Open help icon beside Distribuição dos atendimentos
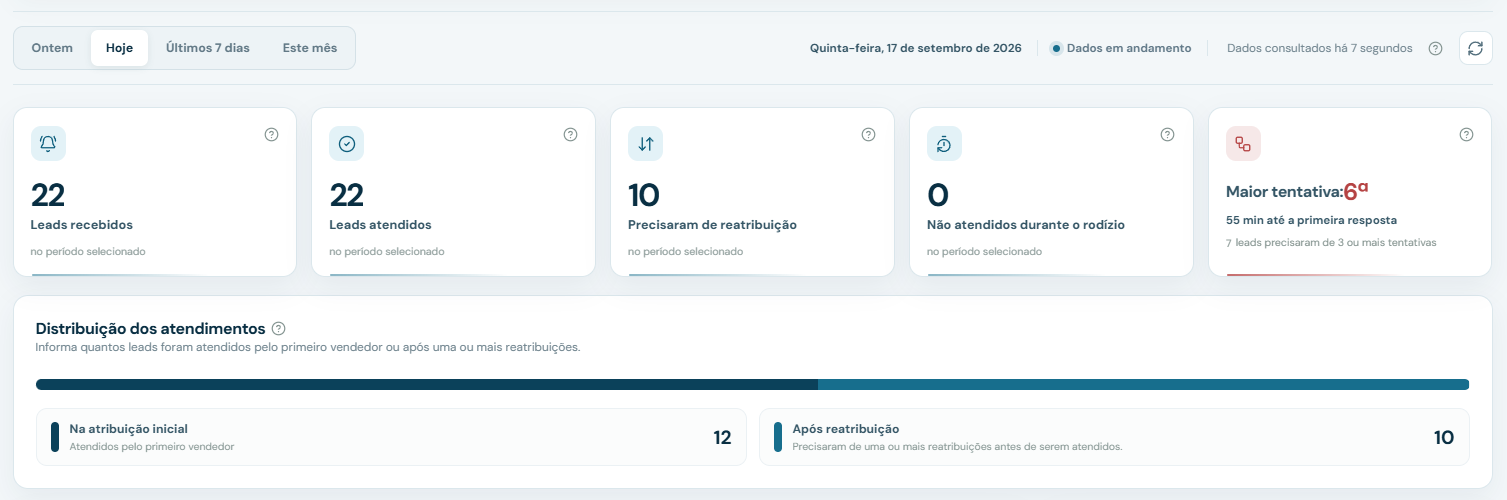 point(279,328)
